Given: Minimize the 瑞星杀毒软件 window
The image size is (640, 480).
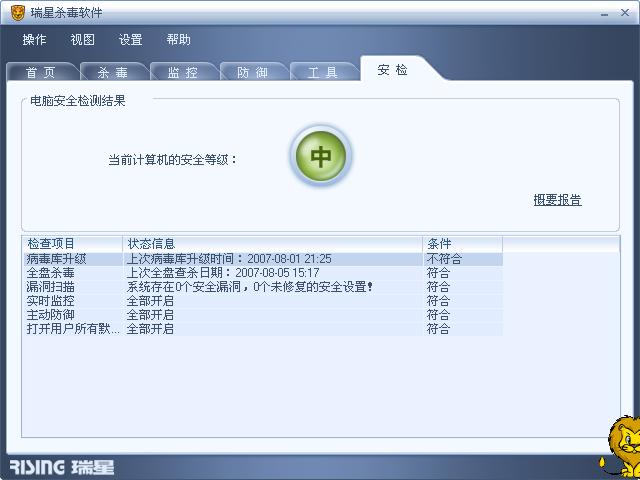Looking at the screenshot, I should point(605,14).
